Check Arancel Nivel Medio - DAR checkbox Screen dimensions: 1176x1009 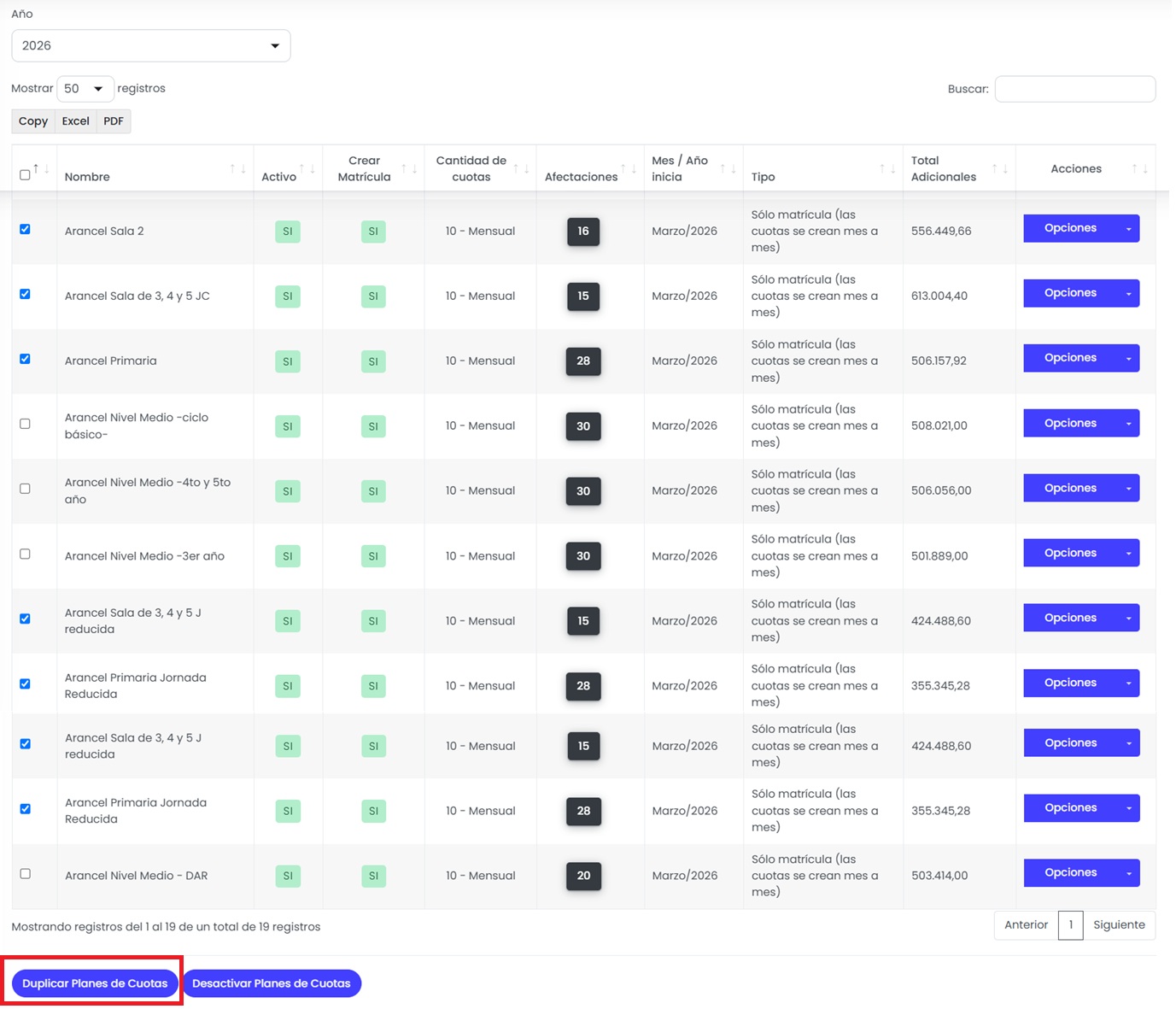(x=25, y=874)
